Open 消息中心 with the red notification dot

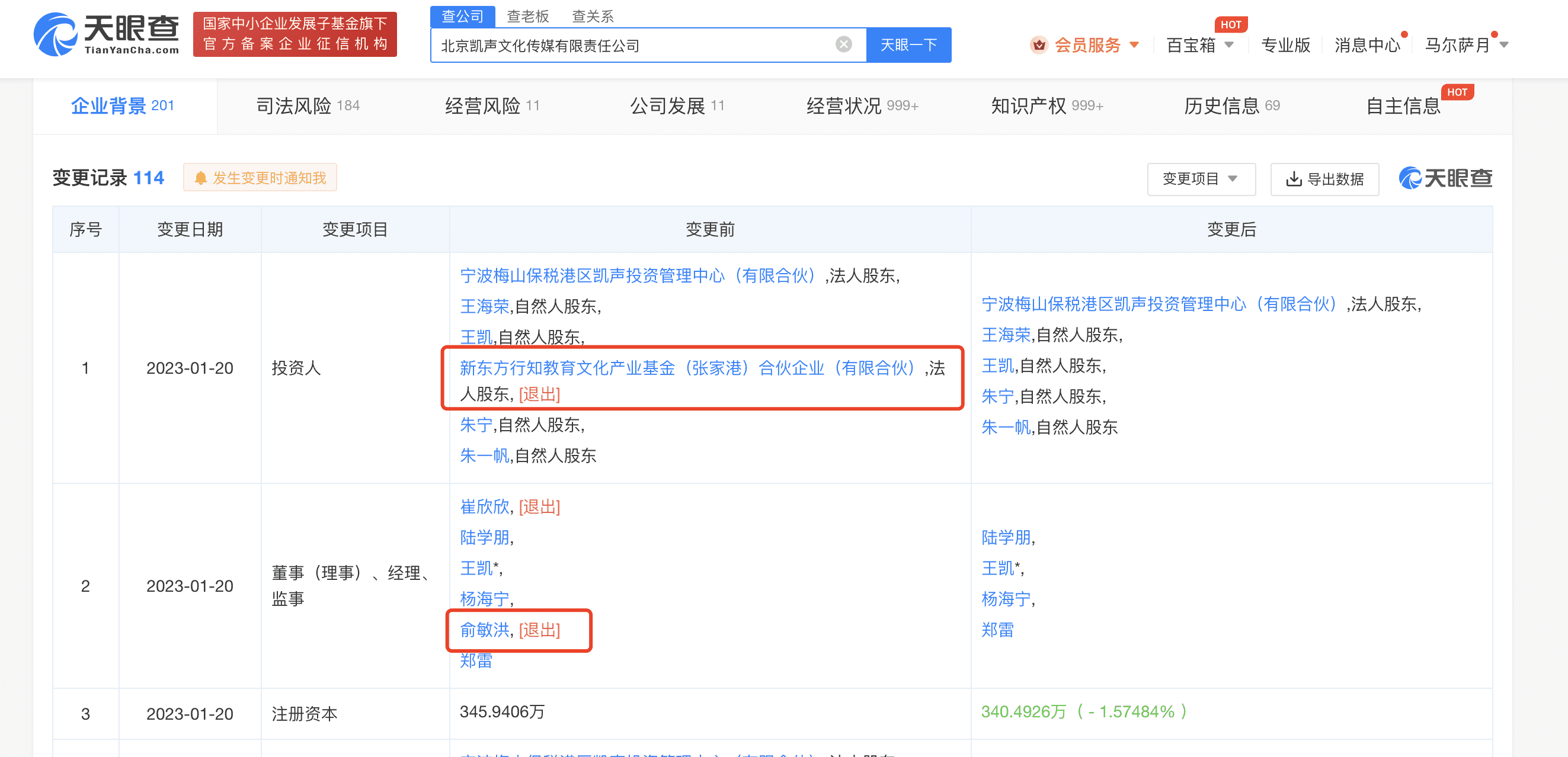tap(1366, 44)
